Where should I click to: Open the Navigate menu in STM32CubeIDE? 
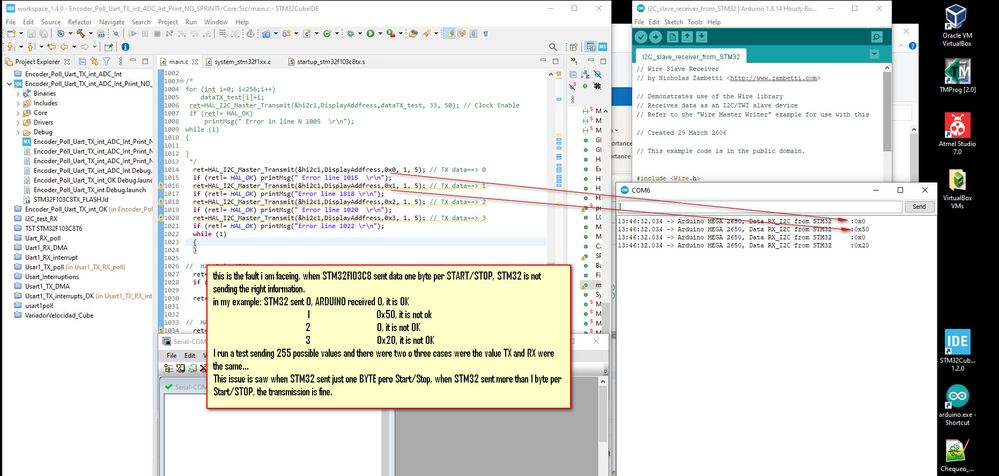(x=112, y=22)
